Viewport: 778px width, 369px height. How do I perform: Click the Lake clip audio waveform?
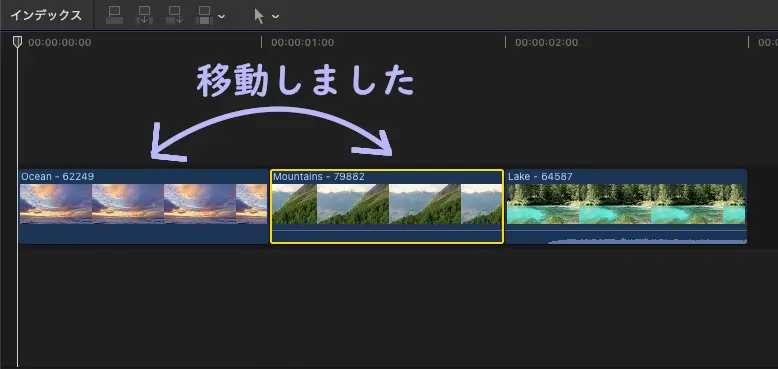click(x=647, y=241)
